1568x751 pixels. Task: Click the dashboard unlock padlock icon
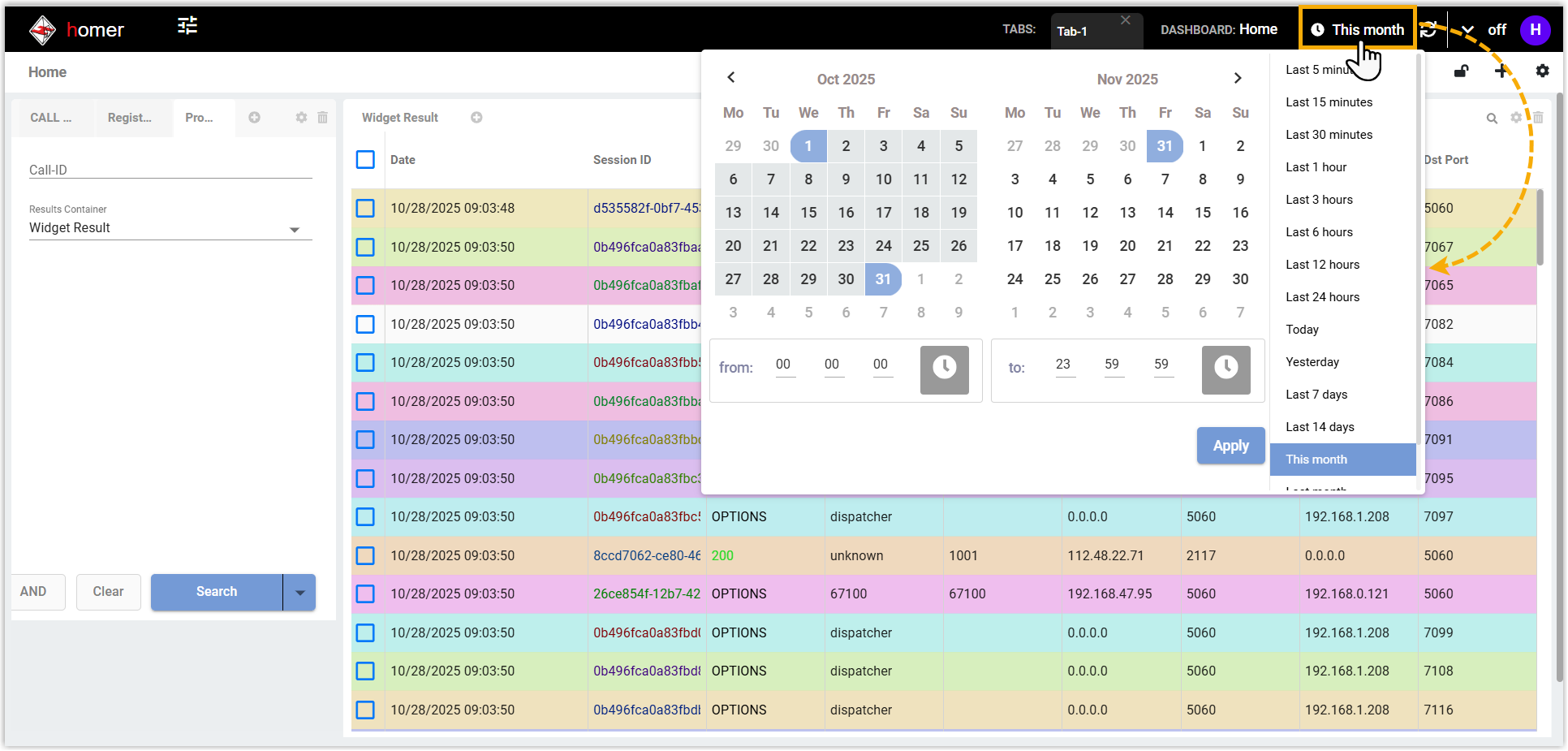1461,71
